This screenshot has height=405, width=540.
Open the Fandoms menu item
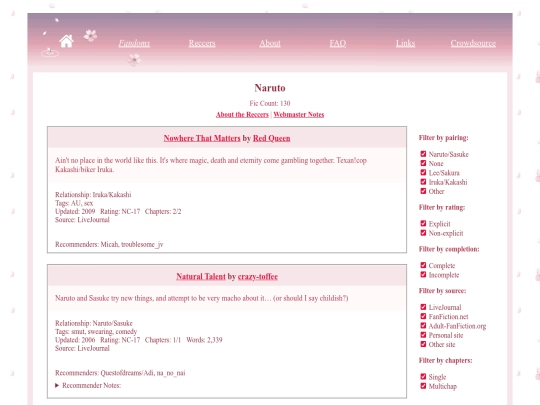click(134, 43)
